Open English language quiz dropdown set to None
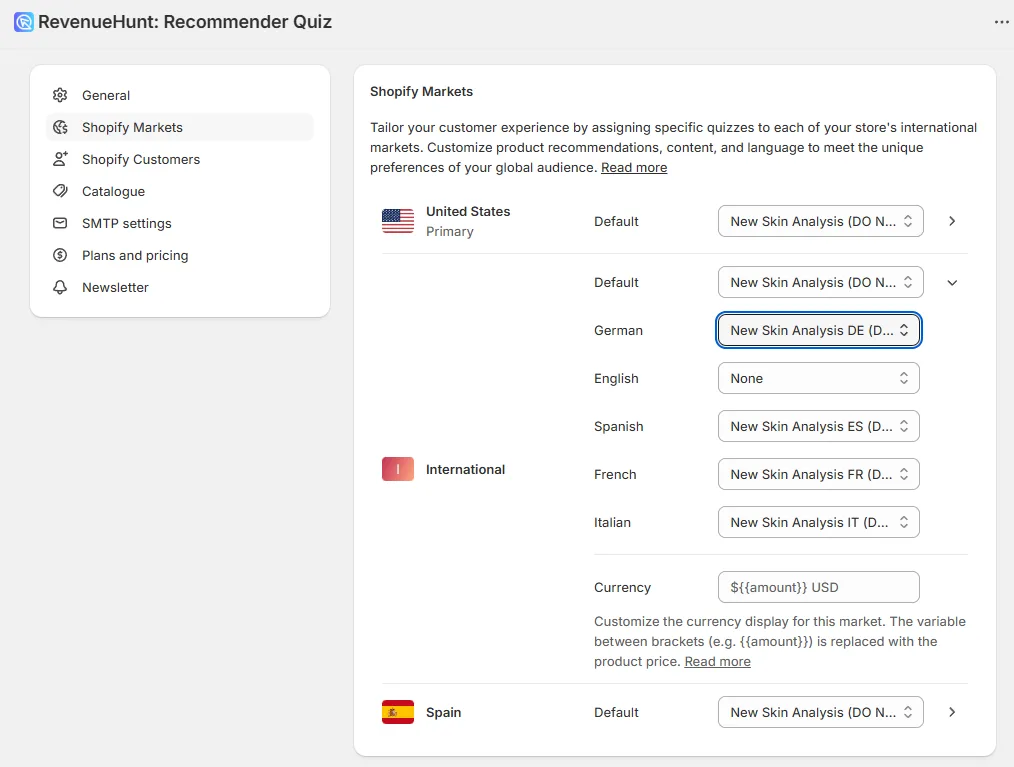Screen dimensions: 1014x767 pyautogui.click(x=819, y=378)
